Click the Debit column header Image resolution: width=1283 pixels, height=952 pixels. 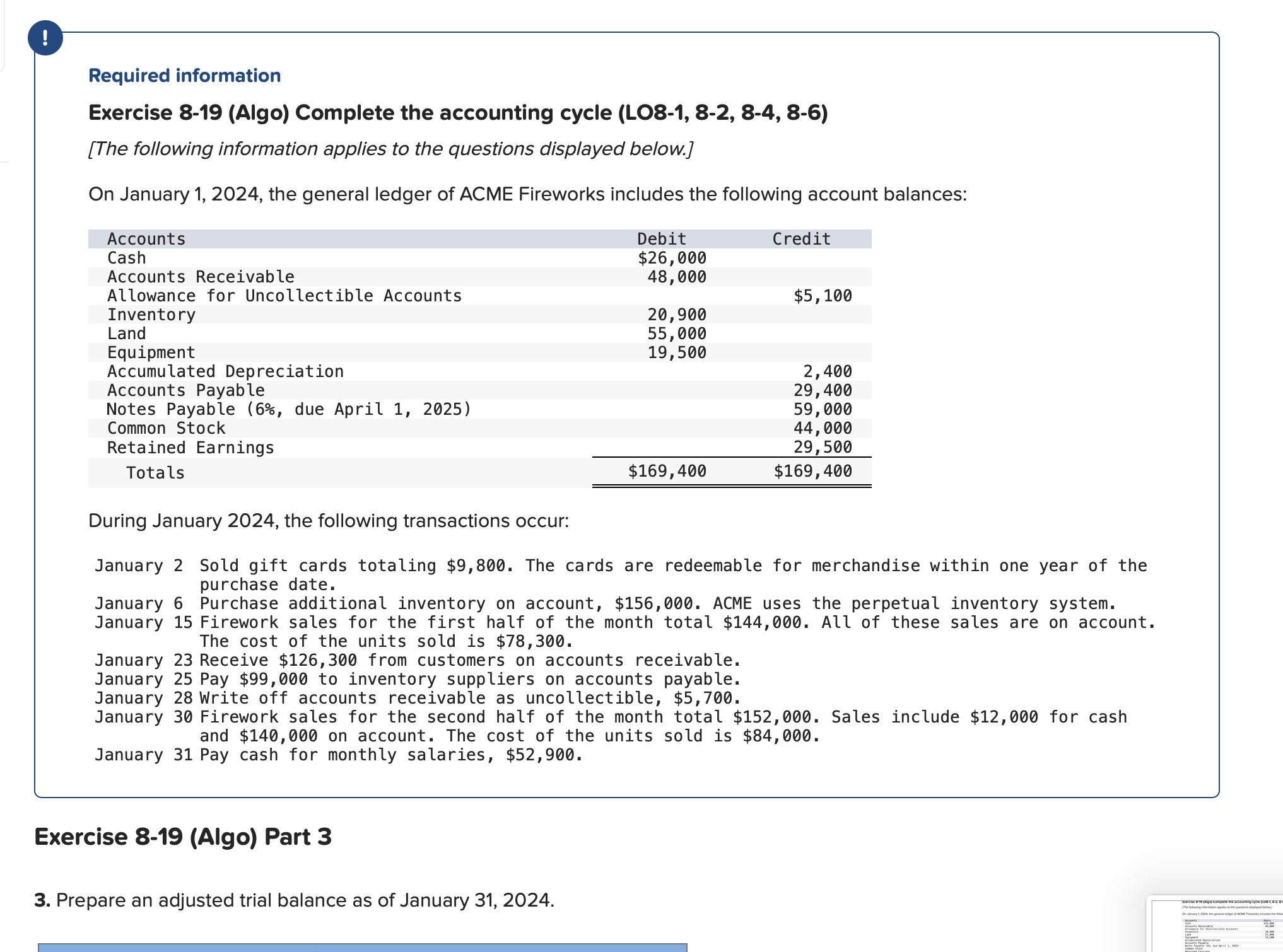[660, 238]
